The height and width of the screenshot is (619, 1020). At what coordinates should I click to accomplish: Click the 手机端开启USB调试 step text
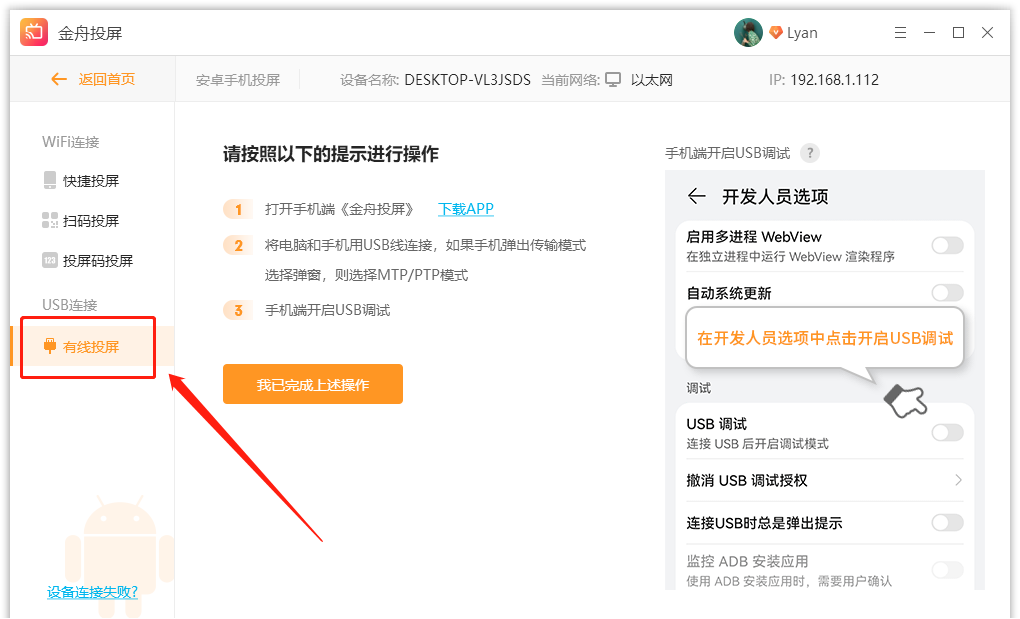point(327,310)
